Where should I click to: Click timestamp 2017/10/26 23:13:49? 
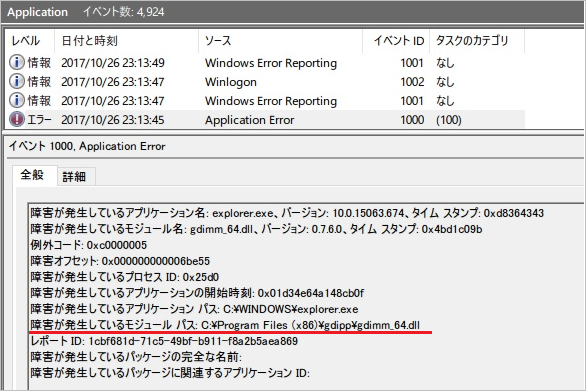113,63
